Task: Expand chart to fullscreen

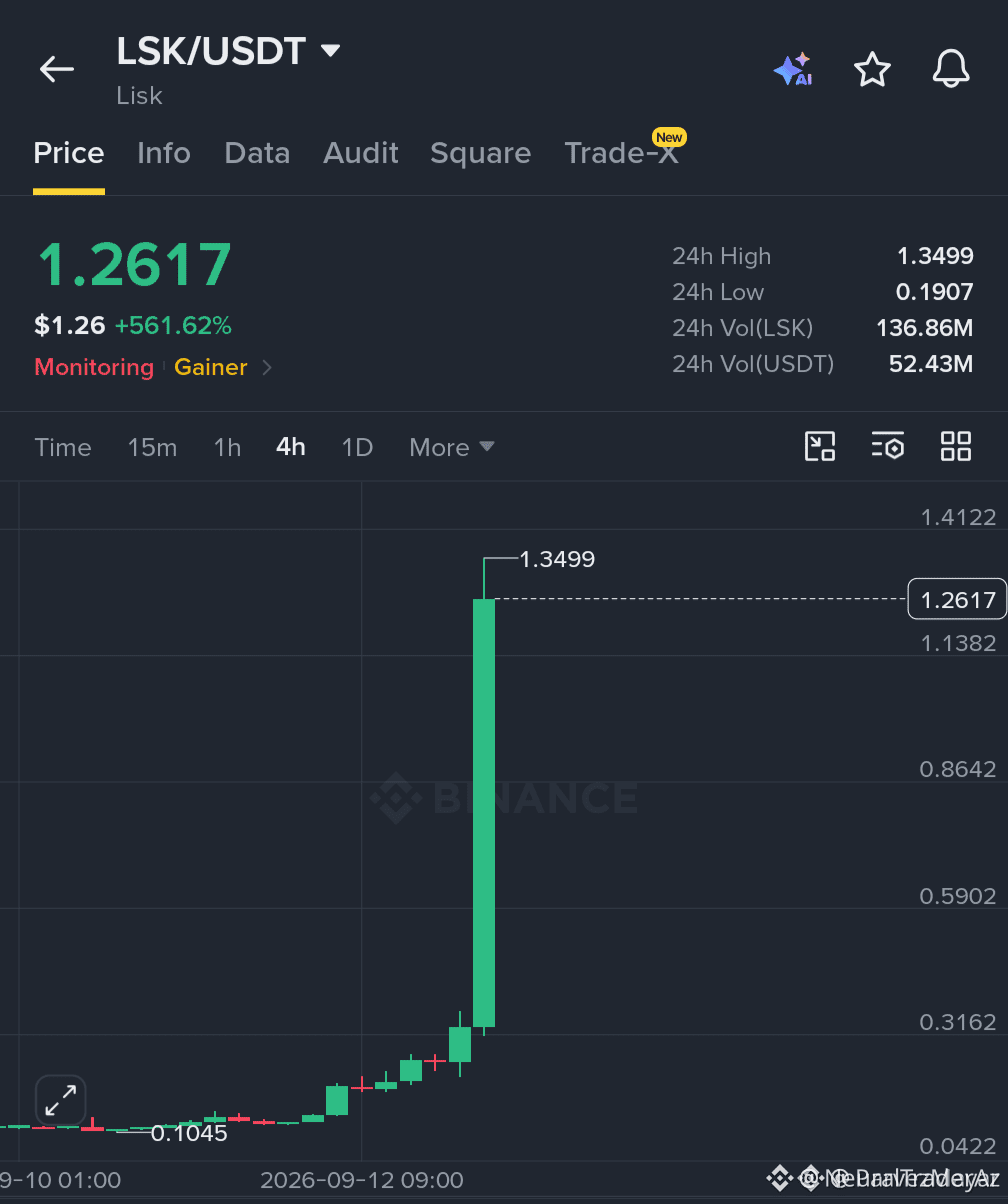Action: pos(61,1100)
